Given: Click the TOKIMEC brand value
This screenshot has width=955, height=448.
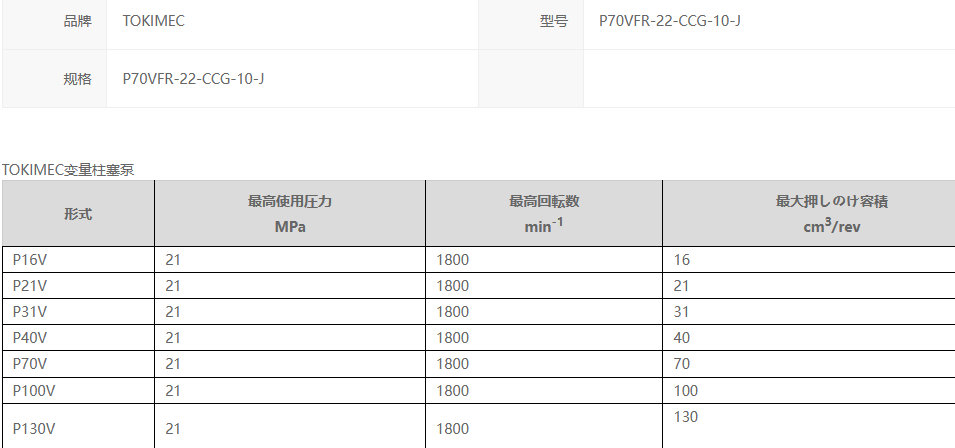Looking at the screenshot, I should 153,20.
